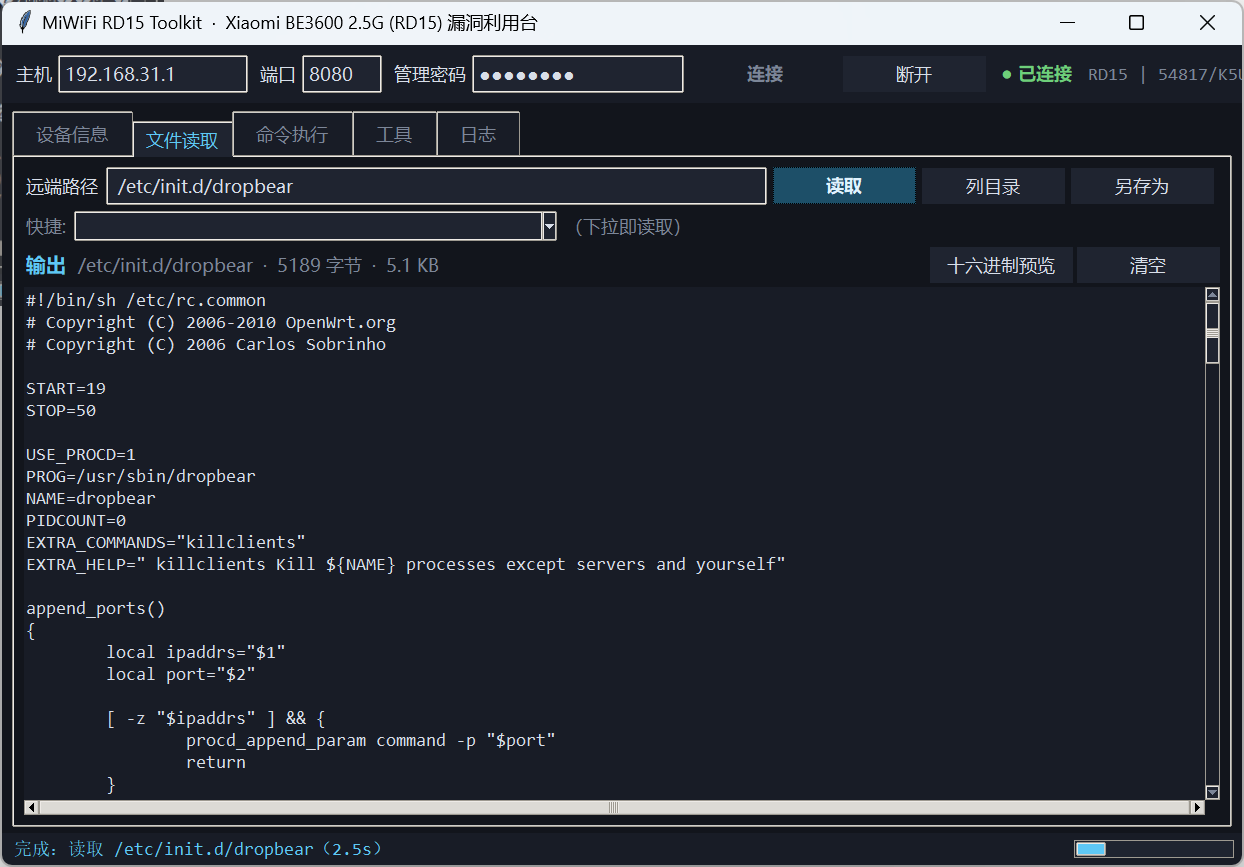This screenshot has width=1244, height=867.
Task: Click the 列目录 button
Action: [993, 186]
